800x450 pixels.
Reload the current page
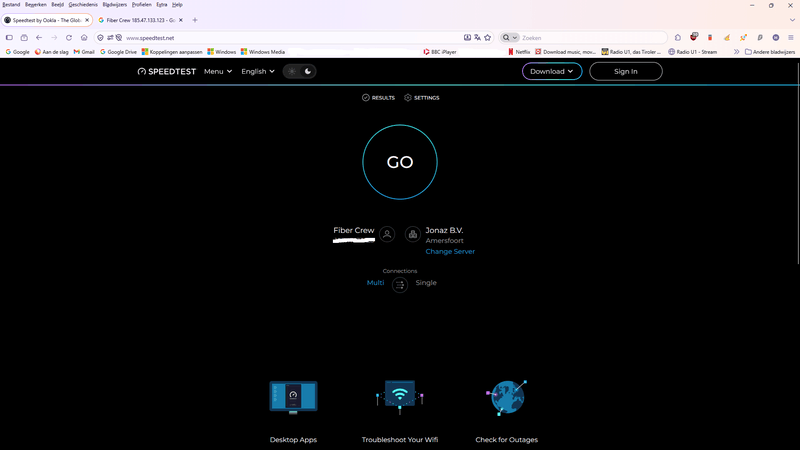pyautogui.click(x=69, y=38)
